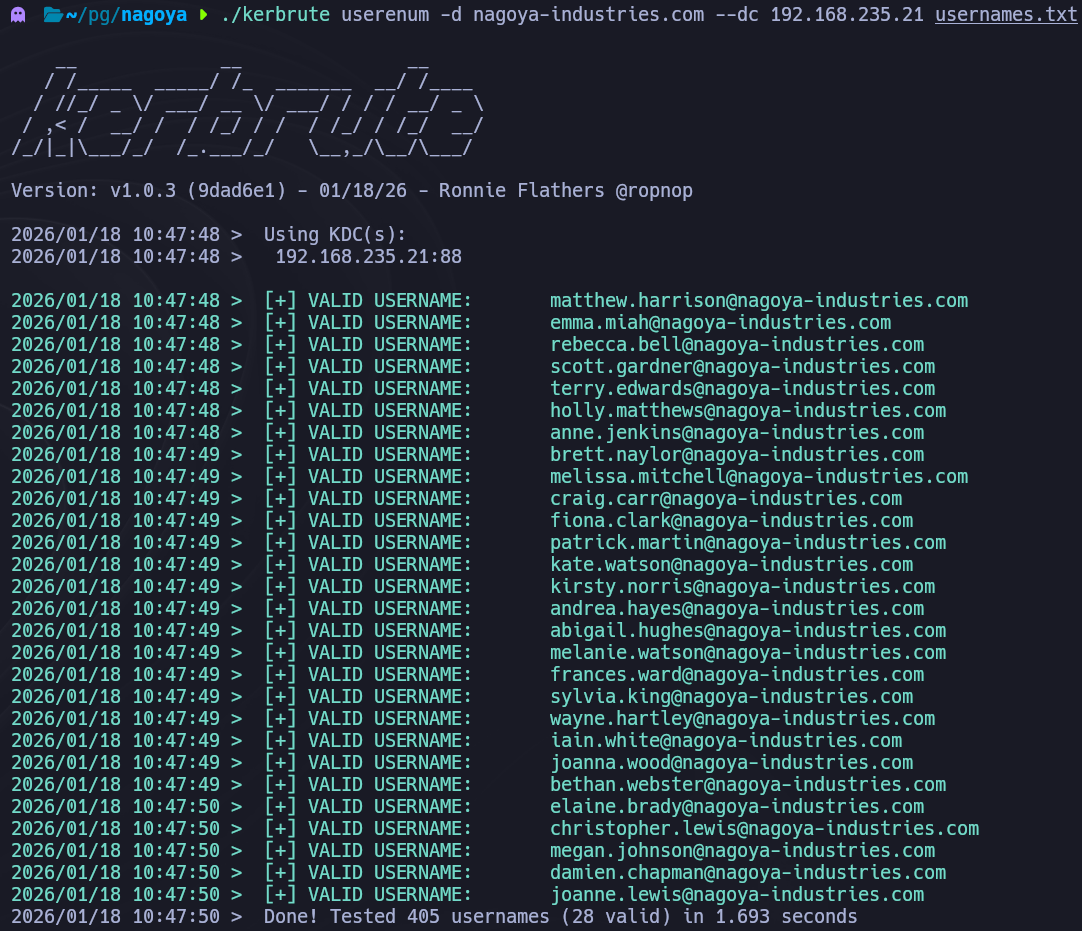1082x931 pixels.
Task: Click craig.carr@nagoya-industries.com entry
Action: point(725,498)
